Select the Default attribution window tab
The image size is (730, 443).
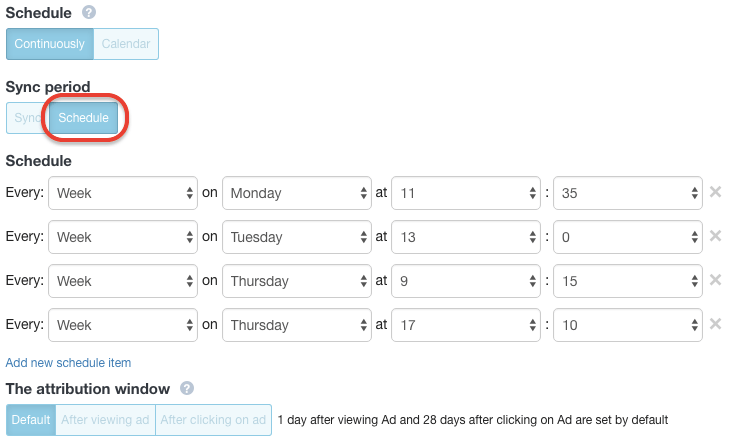point(31,420)
